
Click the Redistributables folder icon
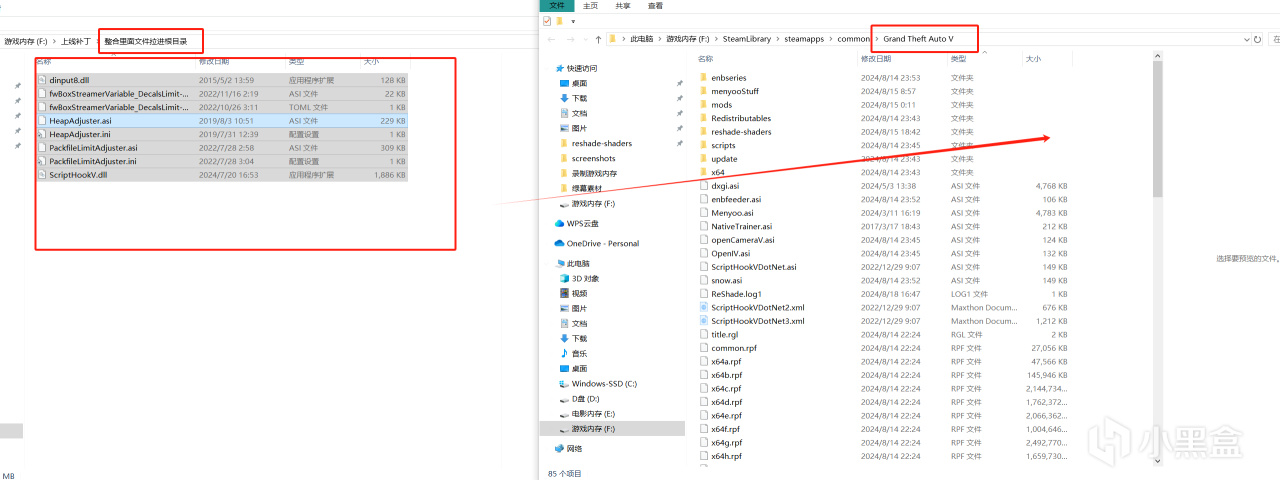point(703,118)
